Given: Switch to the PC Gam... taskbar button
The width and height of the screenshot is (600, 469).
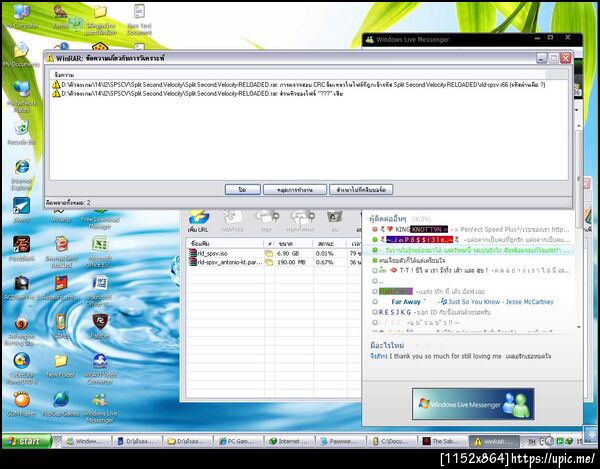Looking at the screenshot, I should pos(238,441).
